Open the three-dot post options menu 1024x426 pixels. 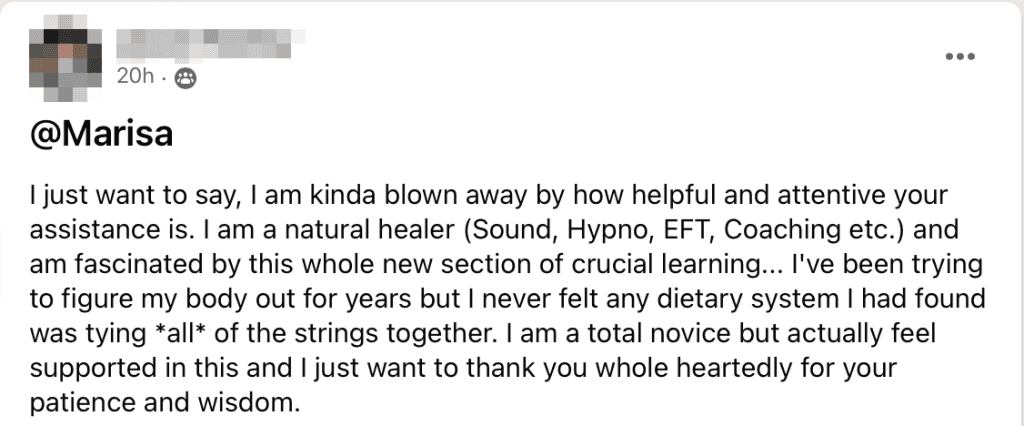coord(960,56)
